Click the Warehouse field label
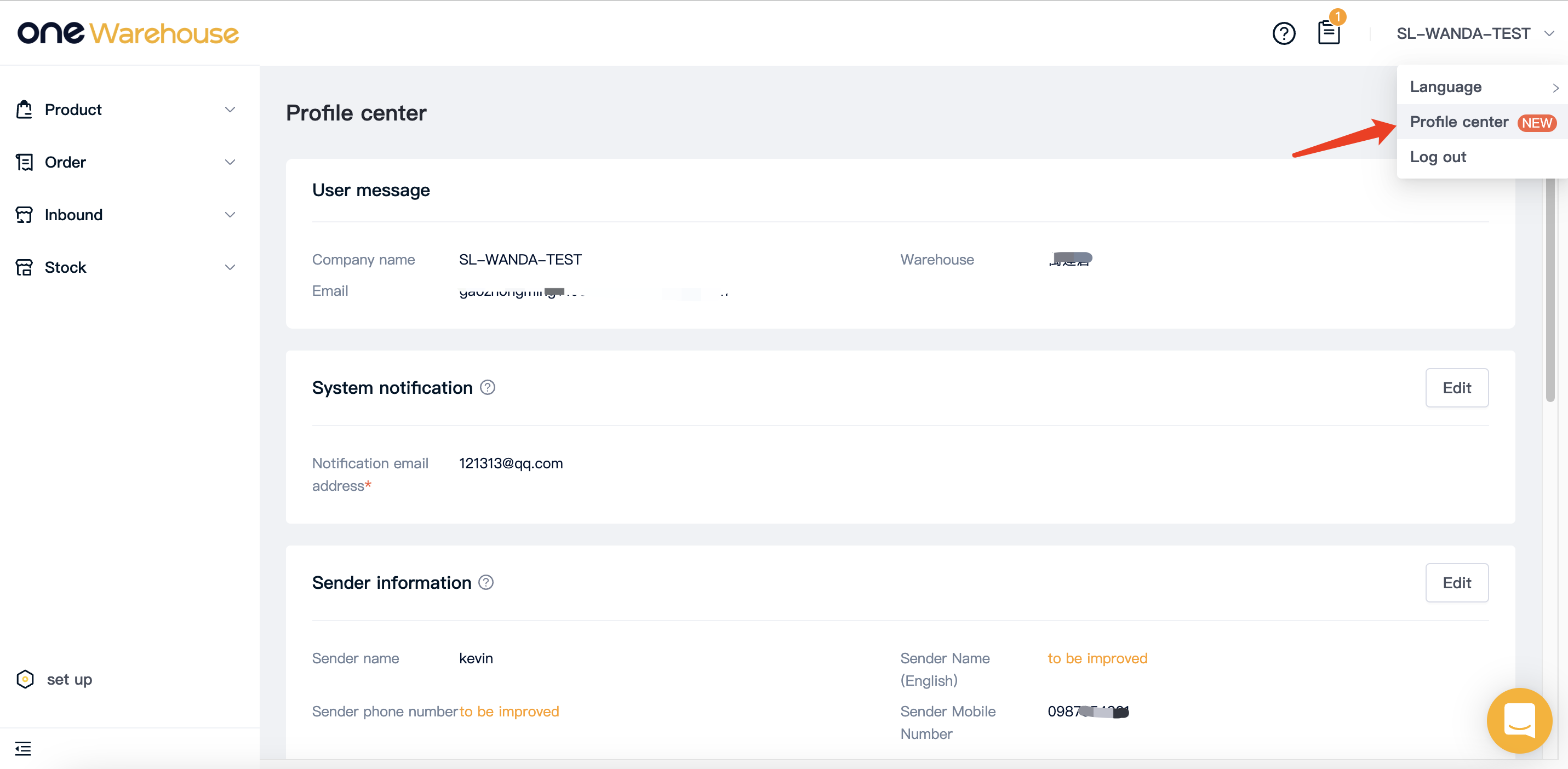This screenshot has width=1568, height=769. pyautogui.click(x=937, y=260)
